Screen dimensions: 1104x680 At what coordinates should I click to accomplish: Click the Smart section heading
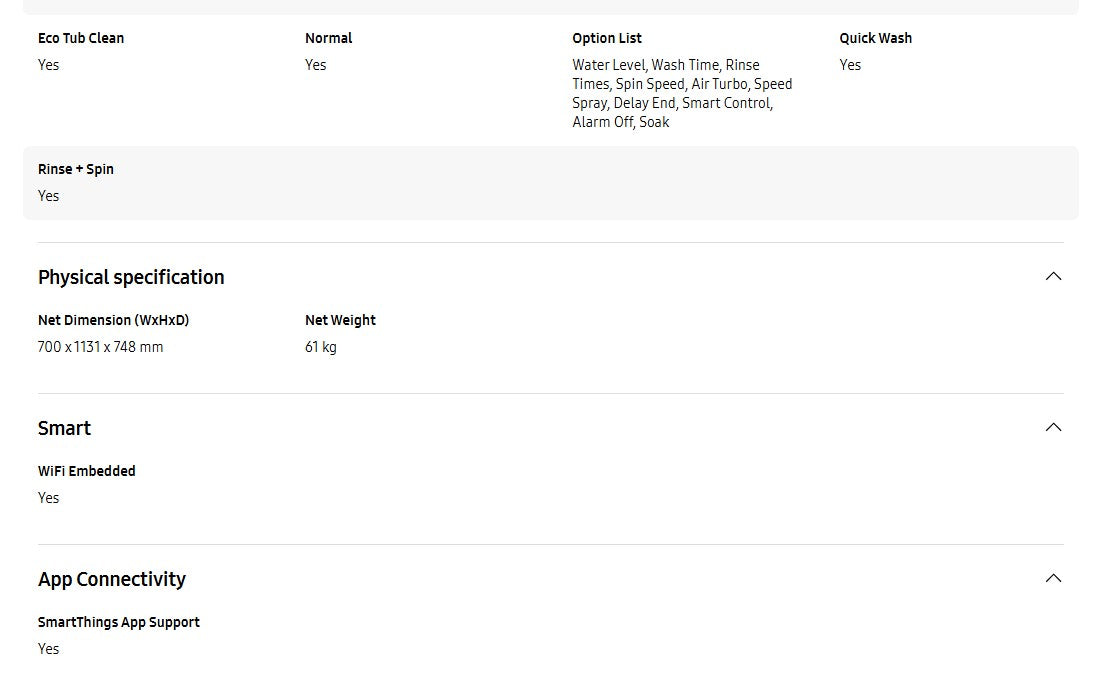[64, 428]
